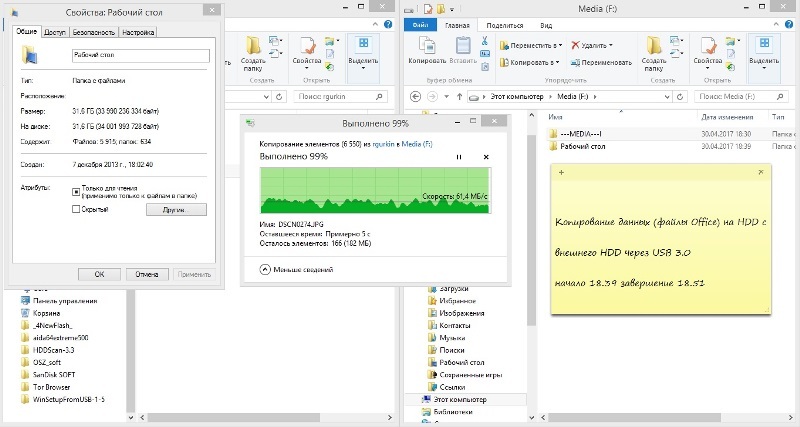Click the scissors Cut icon in Media ribbon
Screen dimensions: 800x427
[x=484, y=41]
